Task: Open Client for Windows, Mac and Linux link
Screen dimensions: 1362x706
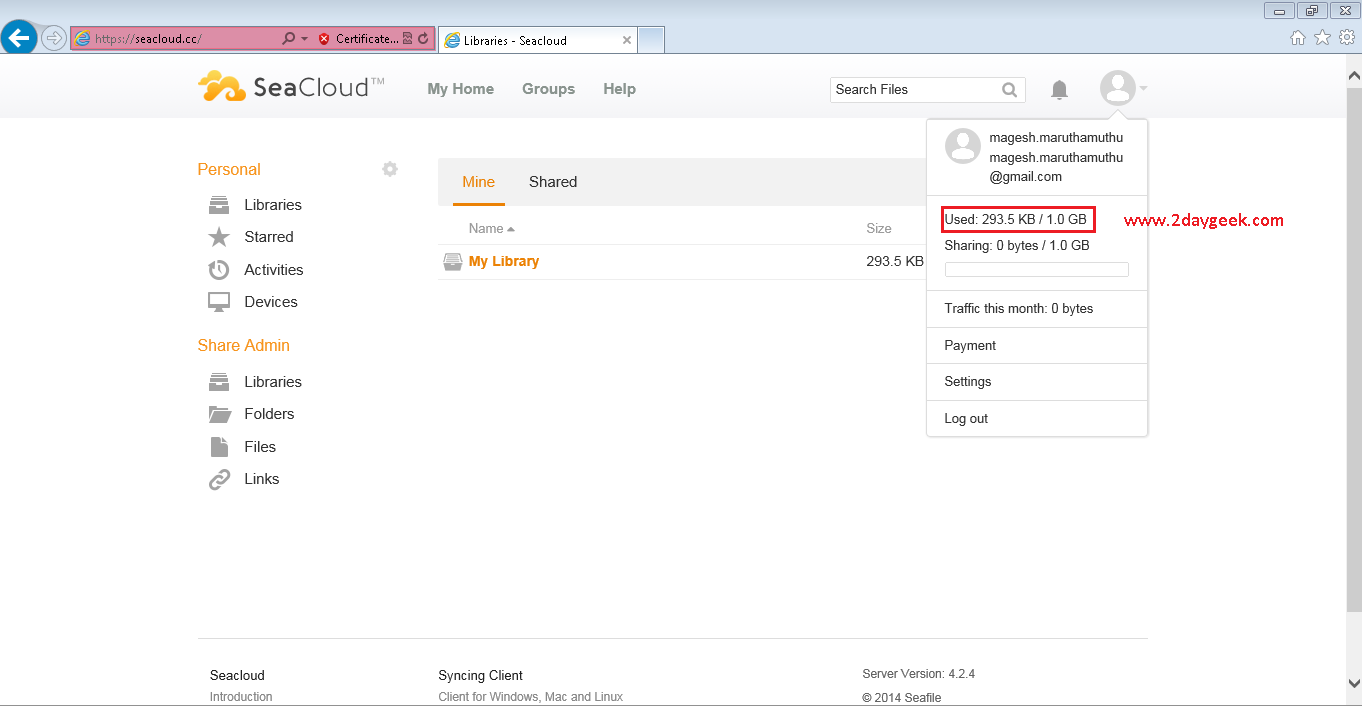Action: tap(531, 697)
